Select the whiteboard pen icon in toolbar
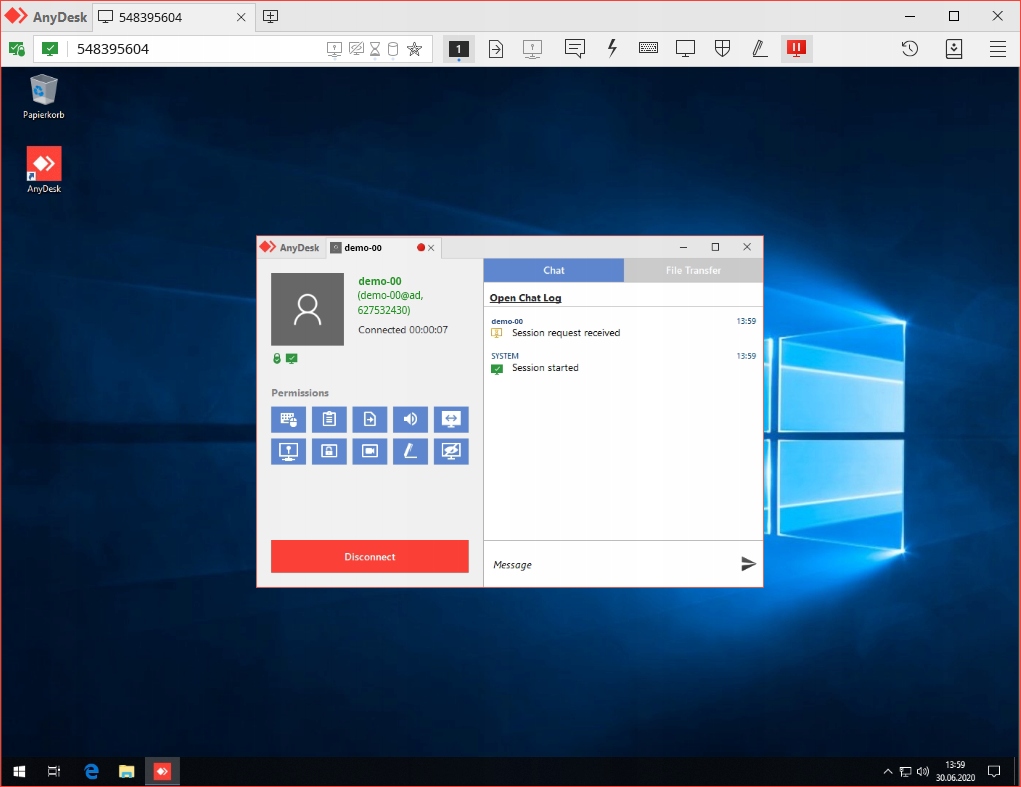This screenshot has height=787, width=1021. click(759, 48)
